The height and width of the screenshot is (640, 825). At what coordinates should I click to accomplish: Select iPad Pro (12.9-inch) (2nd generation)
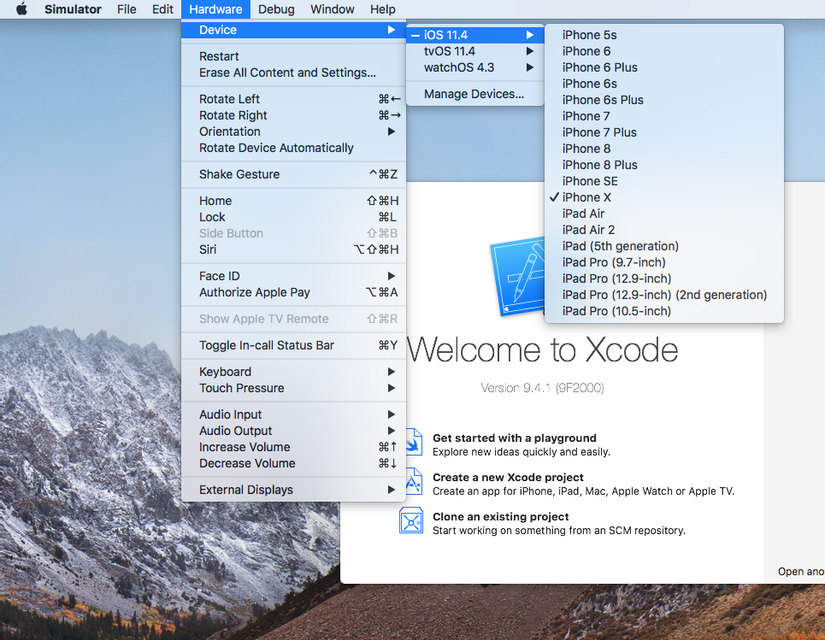click(664, 295)
